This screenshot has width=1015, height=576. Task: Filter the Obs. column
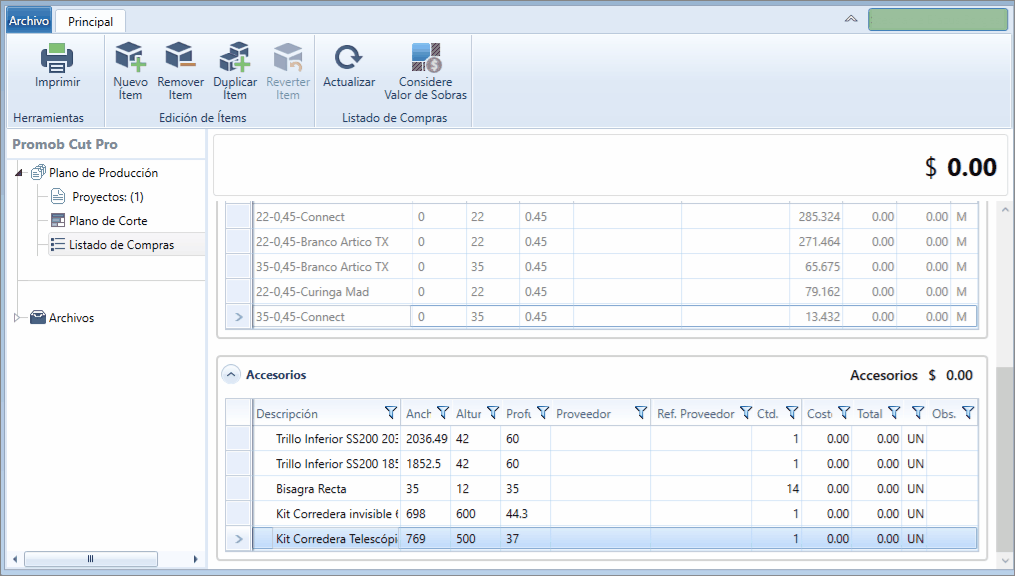[968, 412]
